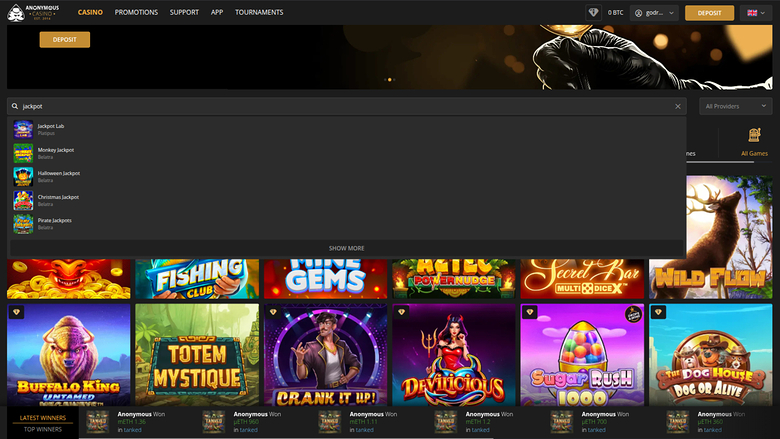Select the Halloween Jackpot result text

(x=59, y=174)
